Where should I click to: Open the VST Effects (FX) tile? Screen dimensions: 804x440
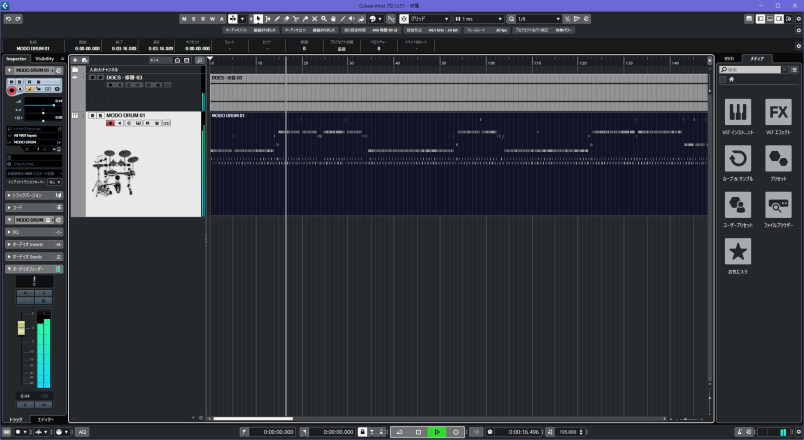[778, 113]
